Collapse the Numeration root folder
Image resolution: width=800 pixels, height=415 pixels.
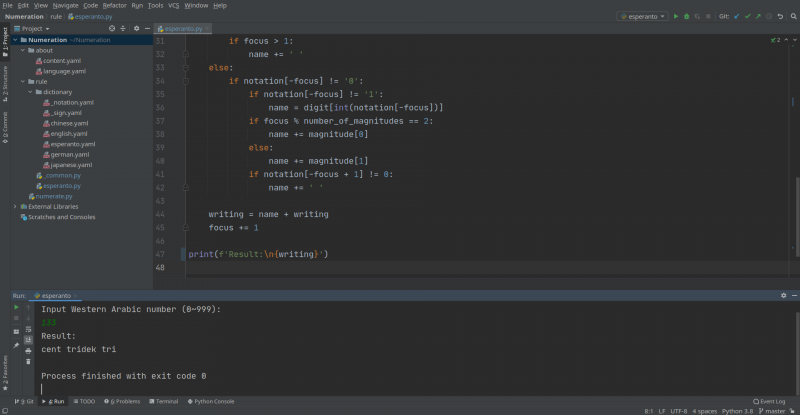(15, 40)
